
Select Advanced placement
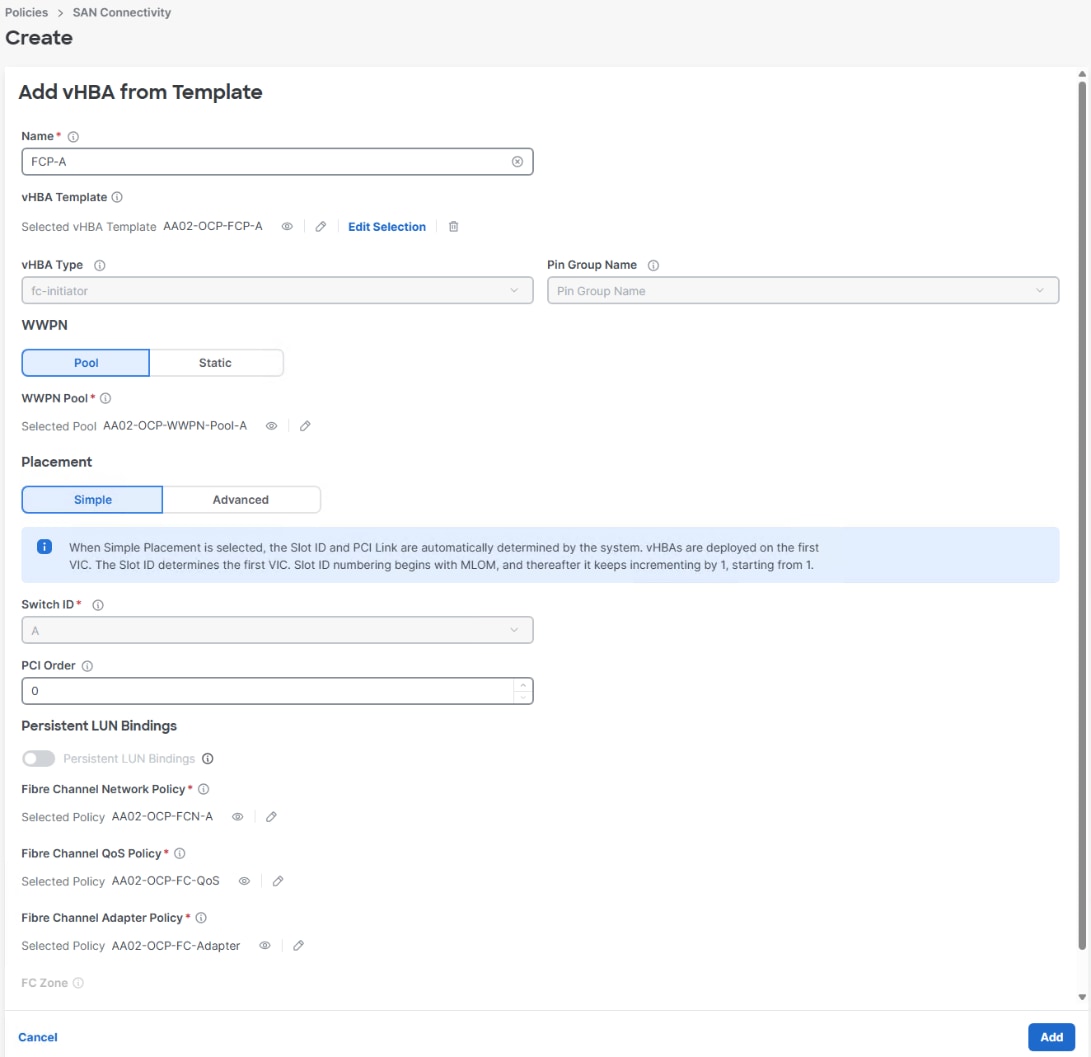pos(241,500)
